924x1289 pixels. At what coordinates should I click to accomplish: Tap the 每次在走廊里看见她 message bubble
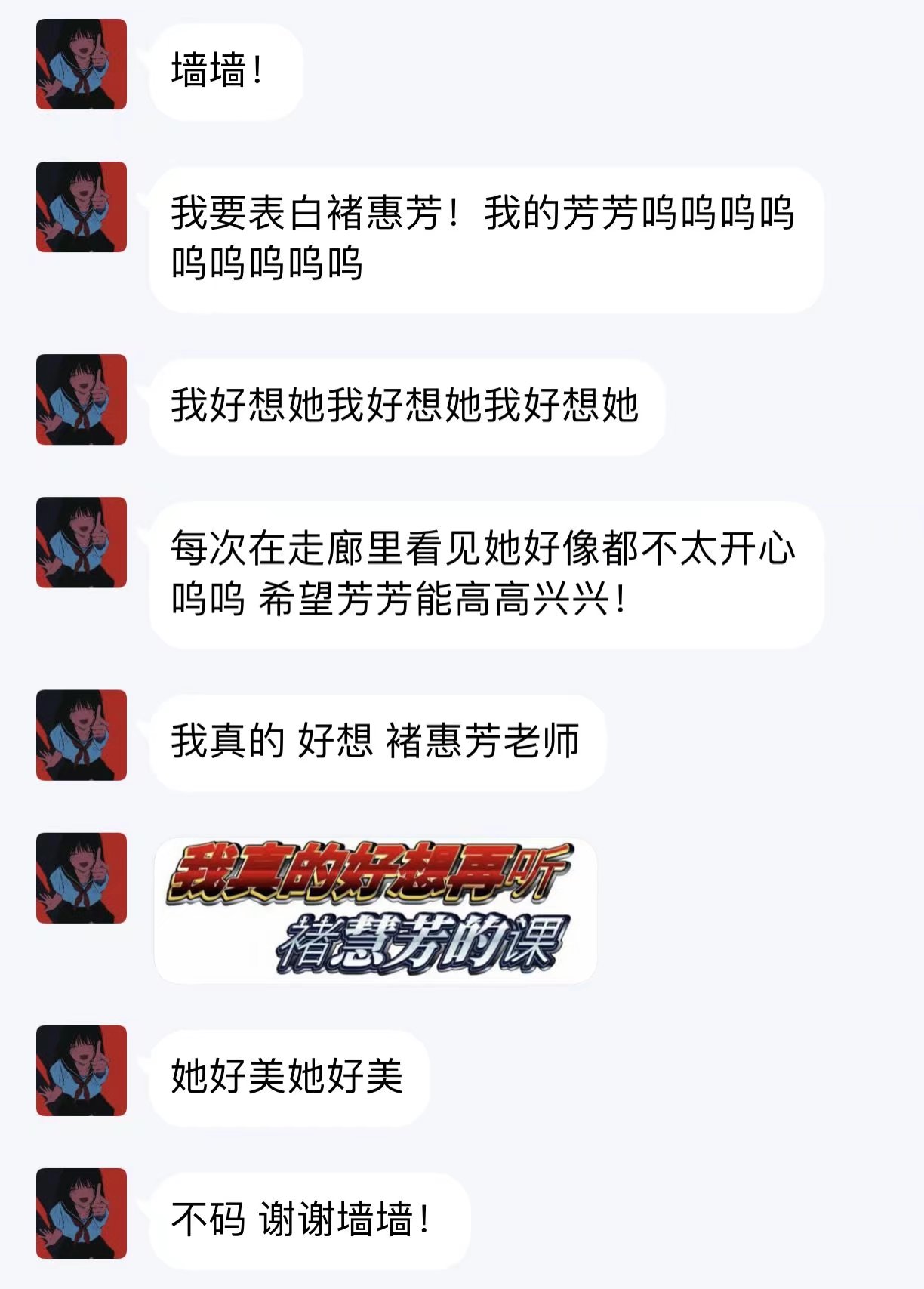(486, 575)
